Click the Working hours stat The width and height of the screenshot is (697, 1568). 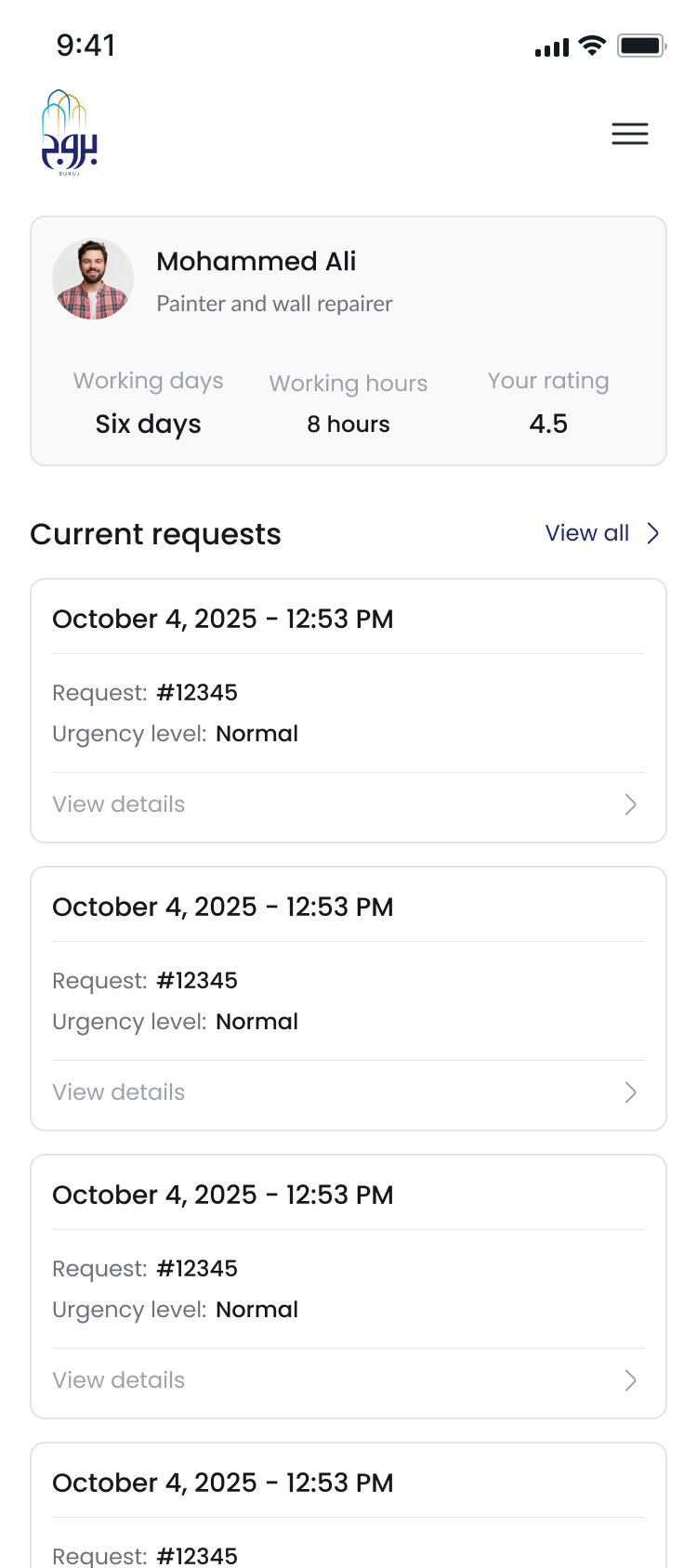click(x=348, y=402)
